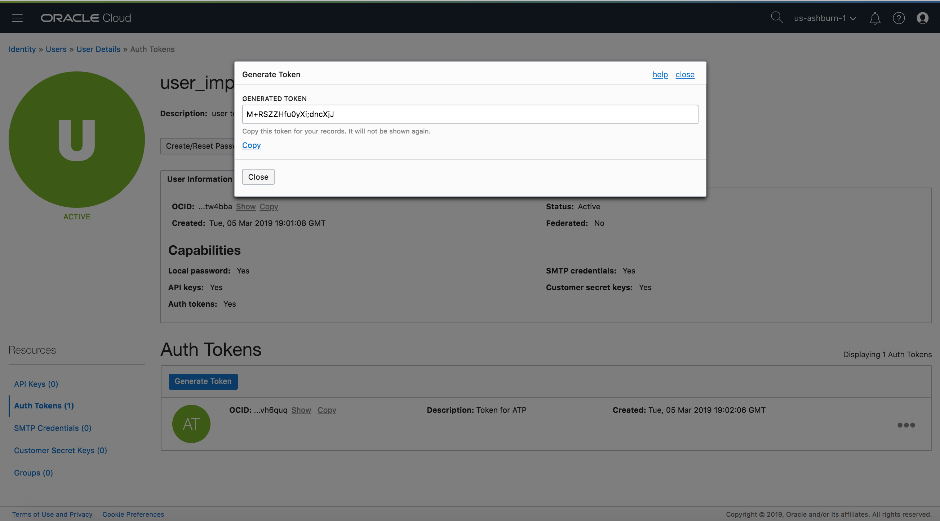Open Cookie Preferences link

[x=133, y=514]
